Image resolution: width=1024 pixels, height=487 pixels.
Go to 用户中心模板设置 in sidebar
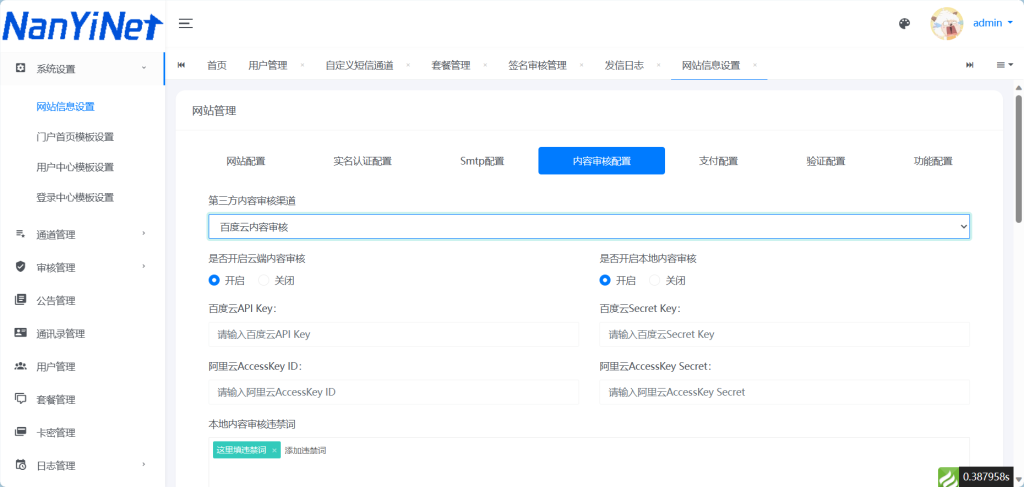tap(75, 167)
